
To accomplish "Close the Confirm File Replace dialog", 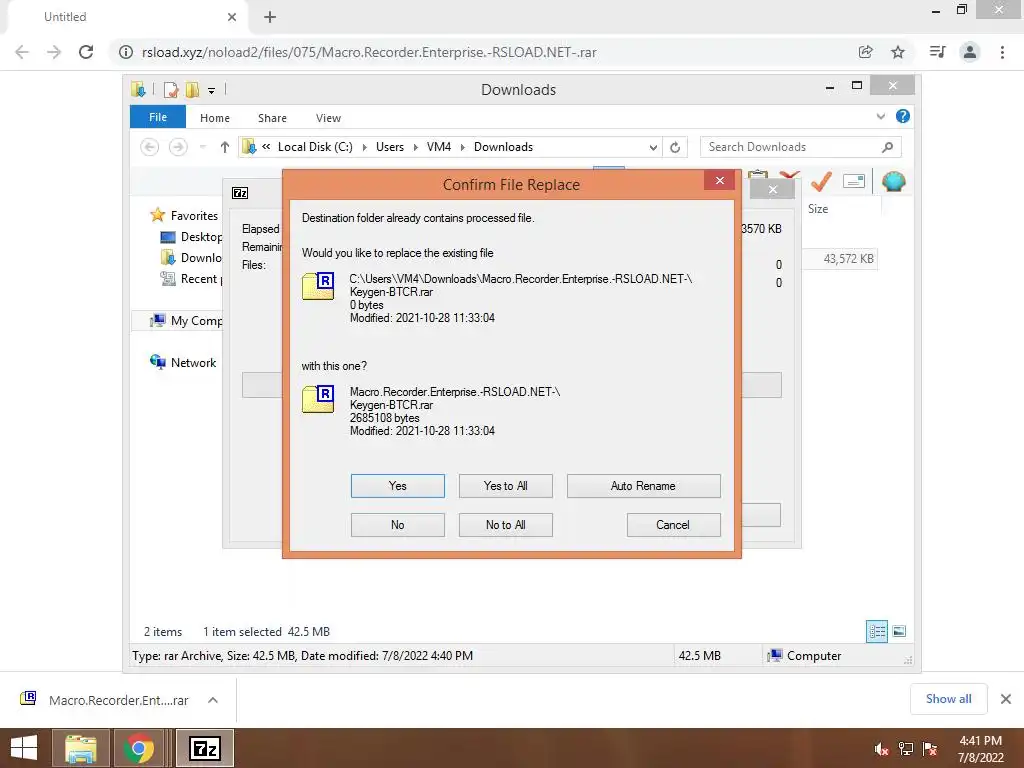I will 720,180.
